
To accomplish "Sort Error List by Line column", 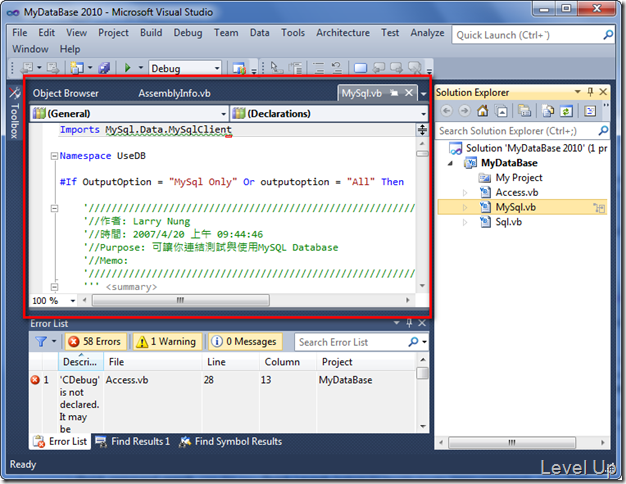I will (x=231, y=362).
